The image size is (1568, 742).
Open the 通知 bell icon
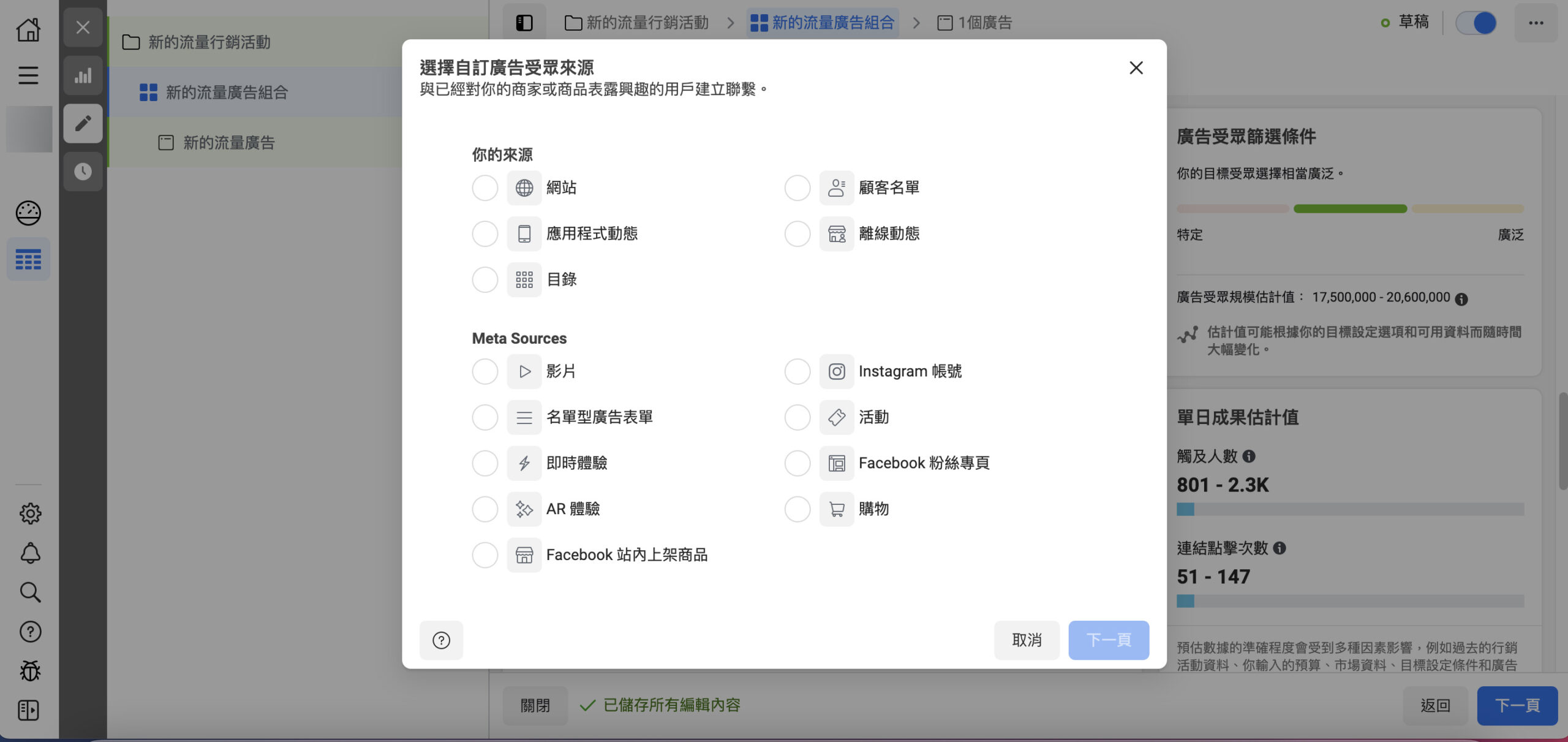pos(28,553)
